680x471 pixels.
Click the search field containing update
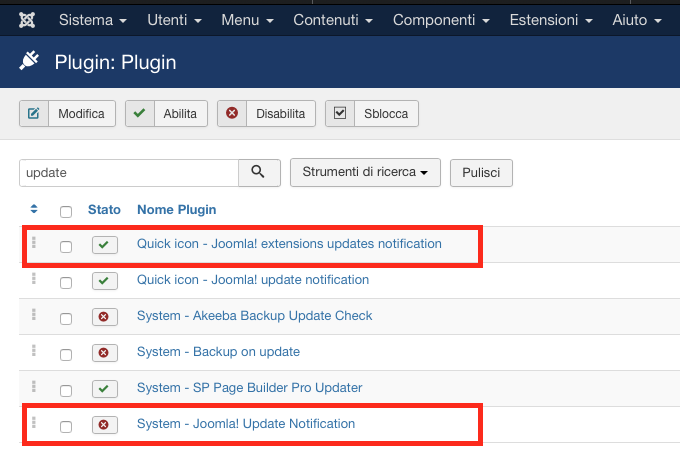(129, 173)
